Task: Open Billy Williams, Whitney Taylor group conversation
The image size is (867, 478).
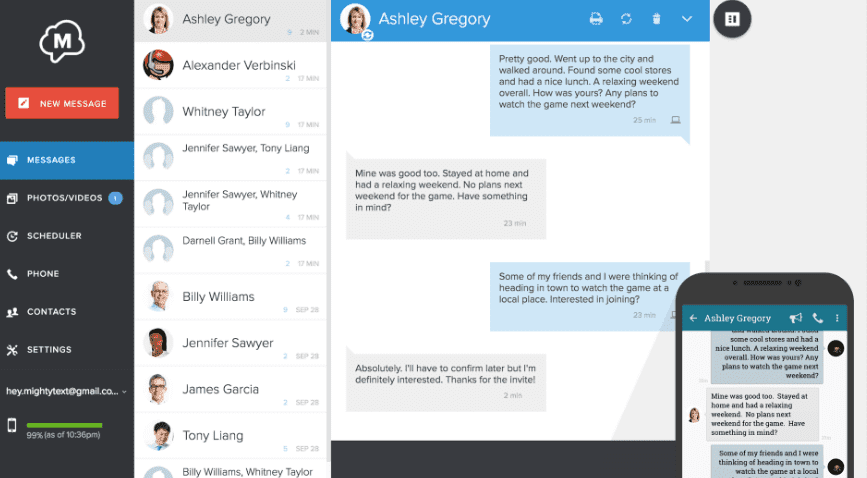Action: point(231,469)
